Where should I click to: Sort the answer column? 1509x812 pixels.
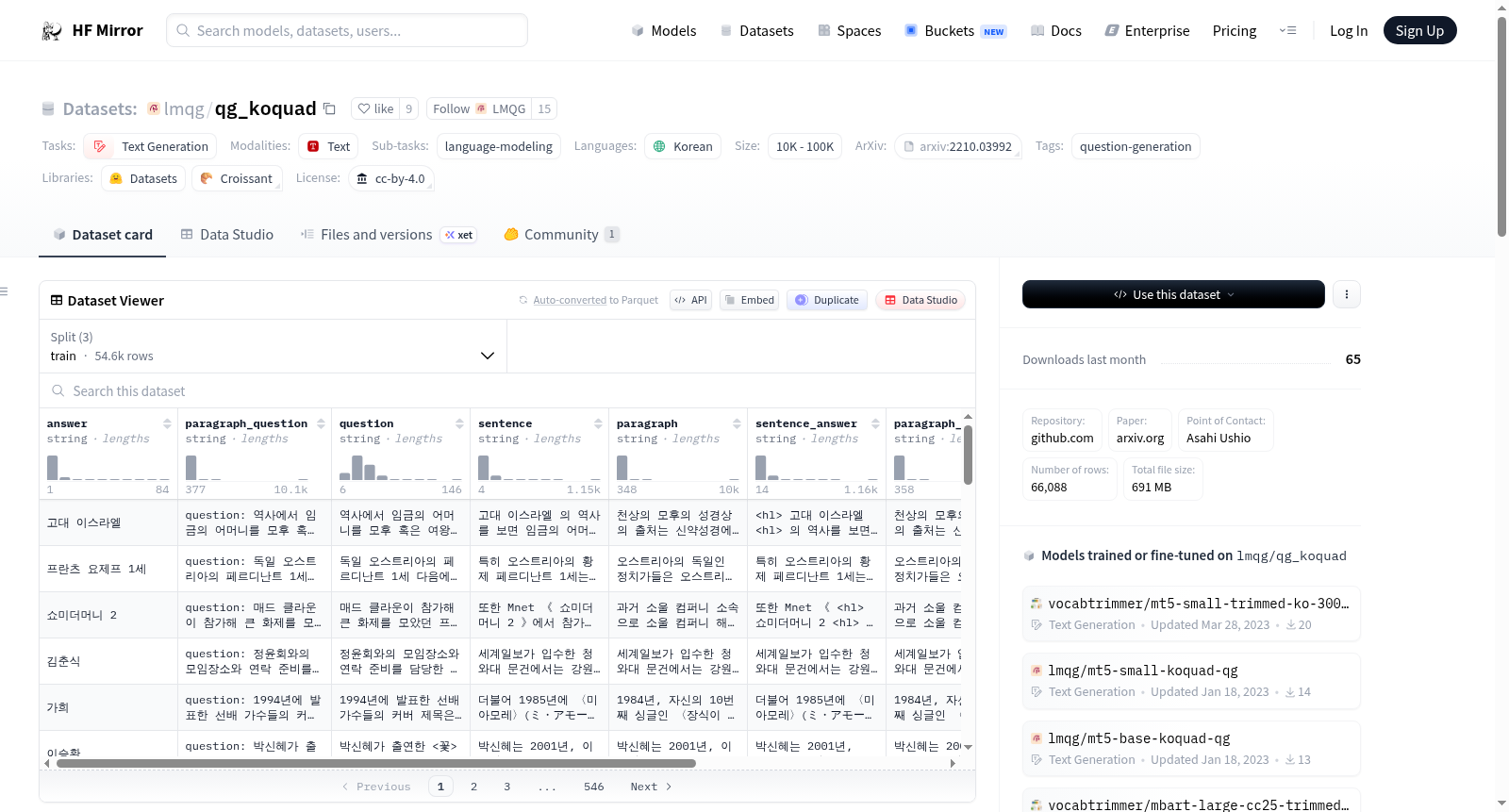click(167, 423)
